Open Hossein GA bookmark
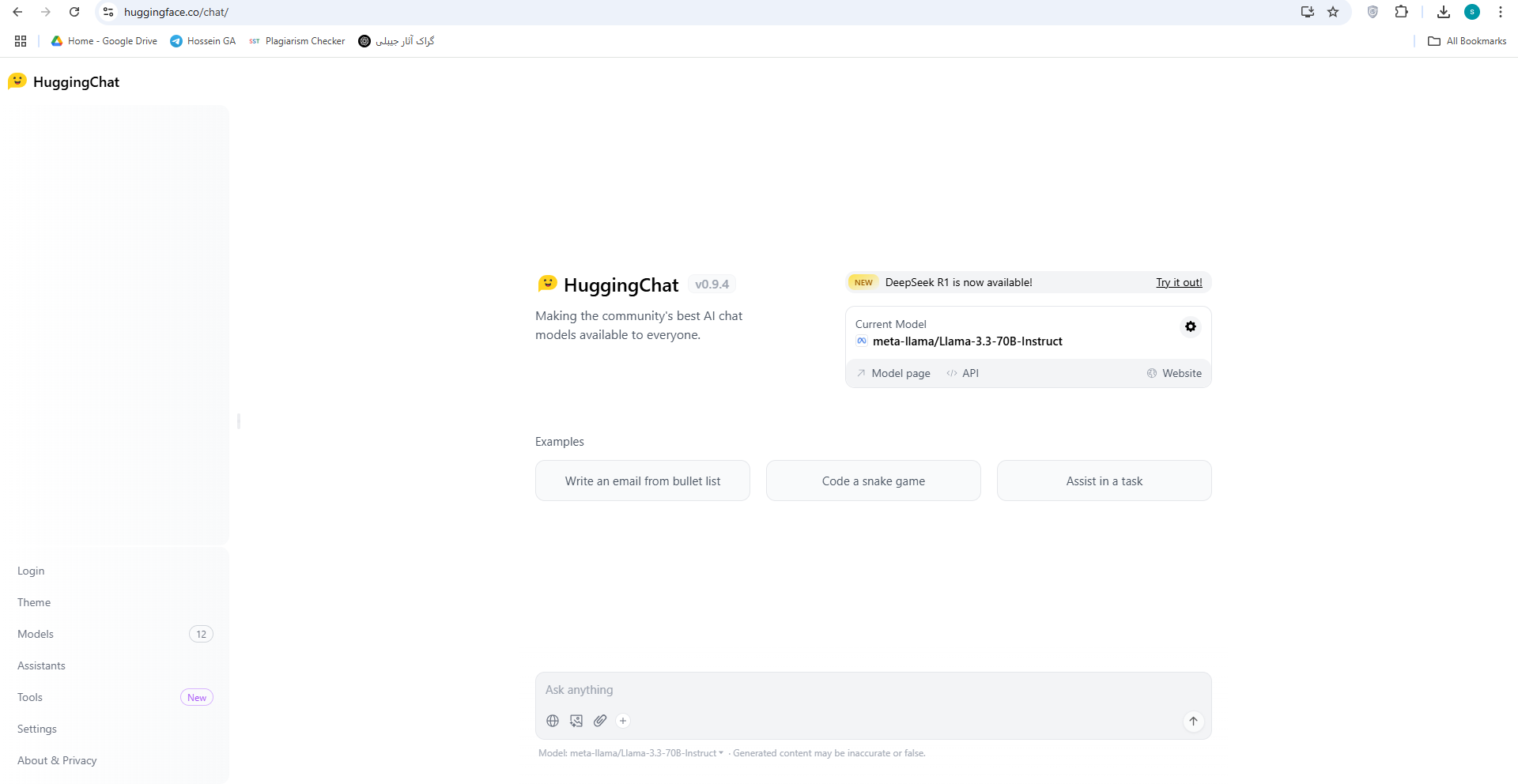Screen dimensions: 1518x784 pos(203,41)
